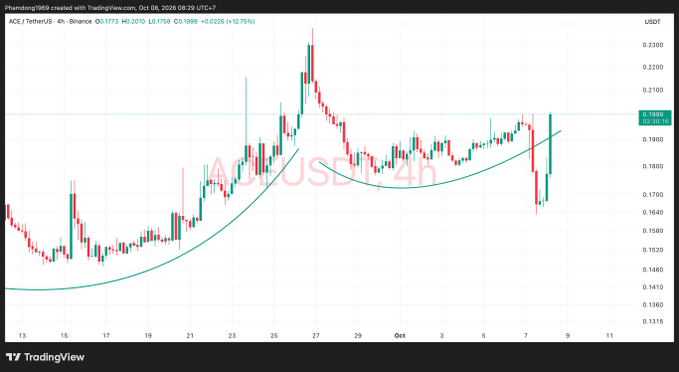Click the 0.1520 price axis label

pos(653,250)
